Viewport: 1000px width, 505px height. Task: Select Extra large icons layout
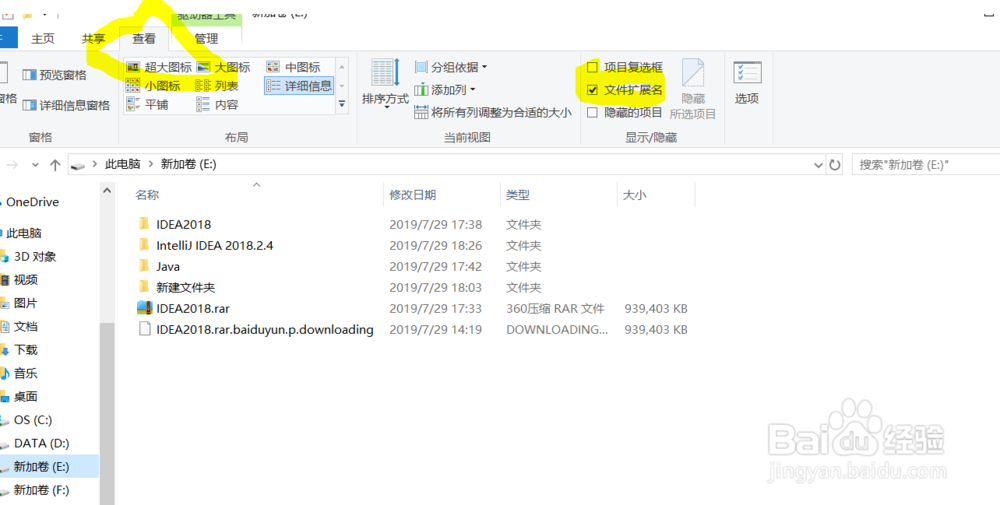point(159,67)
